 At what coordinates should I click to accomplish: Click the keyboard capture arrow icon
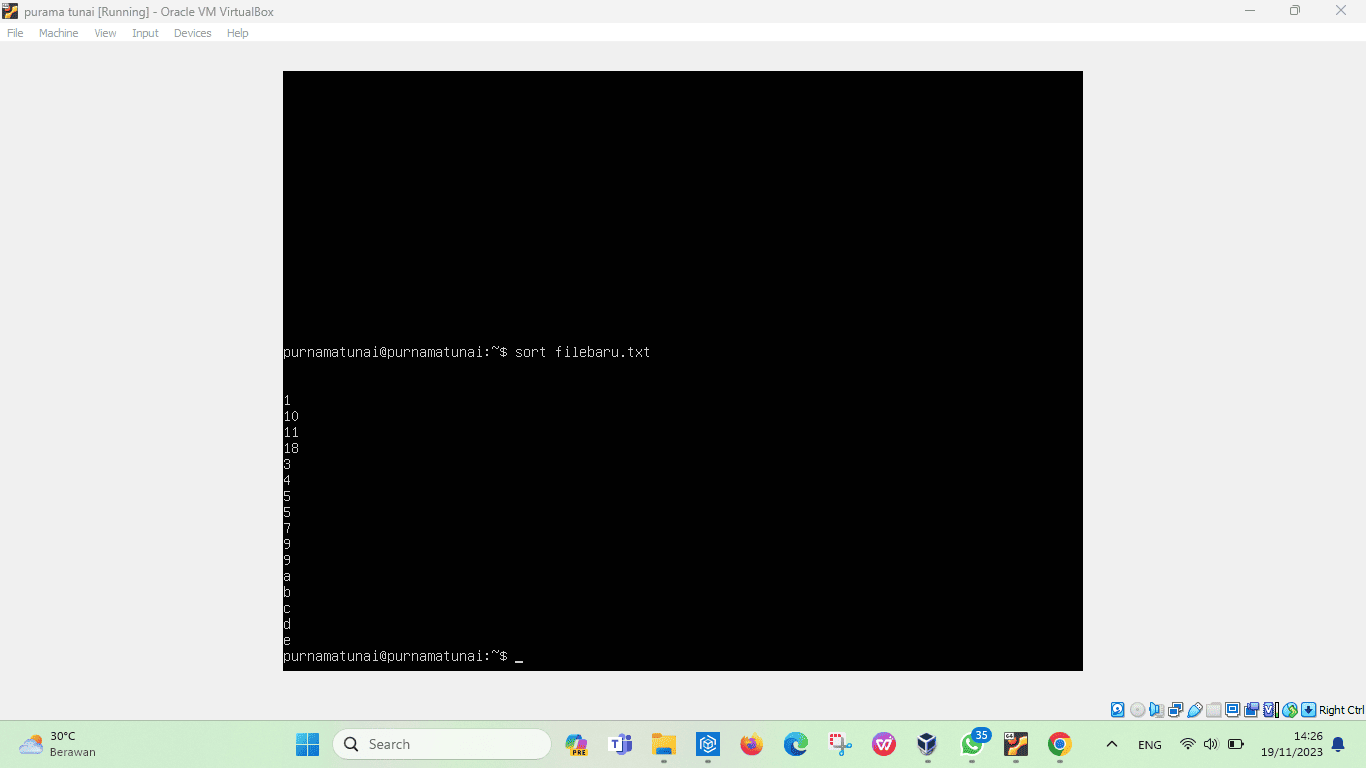[x=1308, y=710]
